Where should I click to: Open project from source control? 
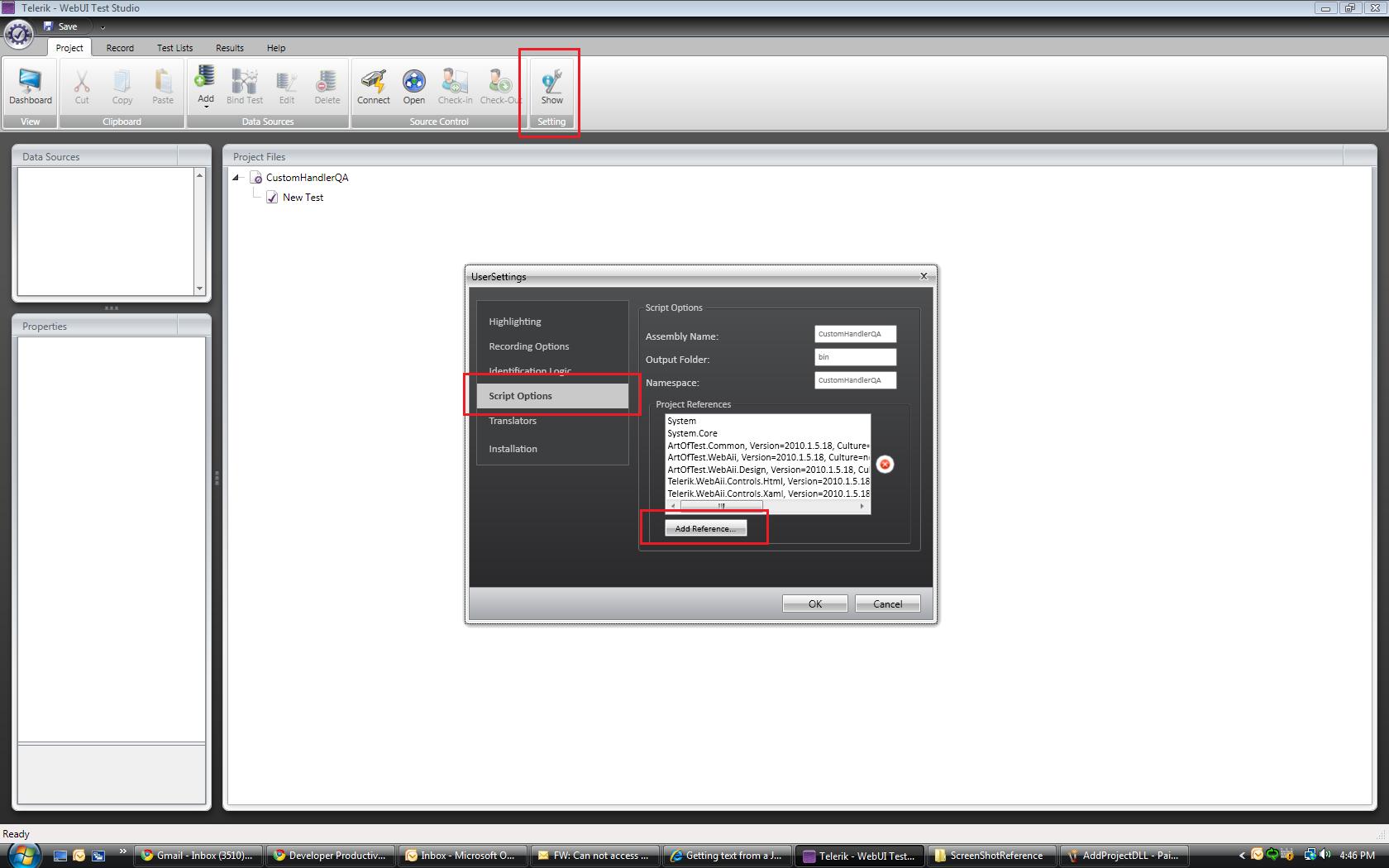(x=414, y=86)
